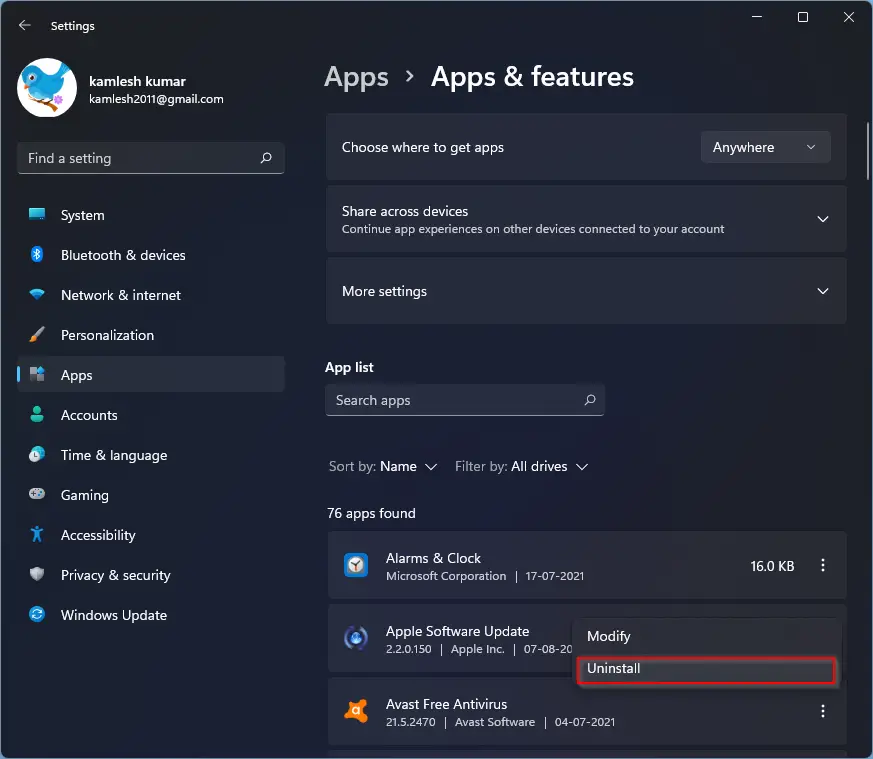The image size is (873, 759).
Task: Click the Personalization paintbrush icon
Action: click(x=37, y=335)
